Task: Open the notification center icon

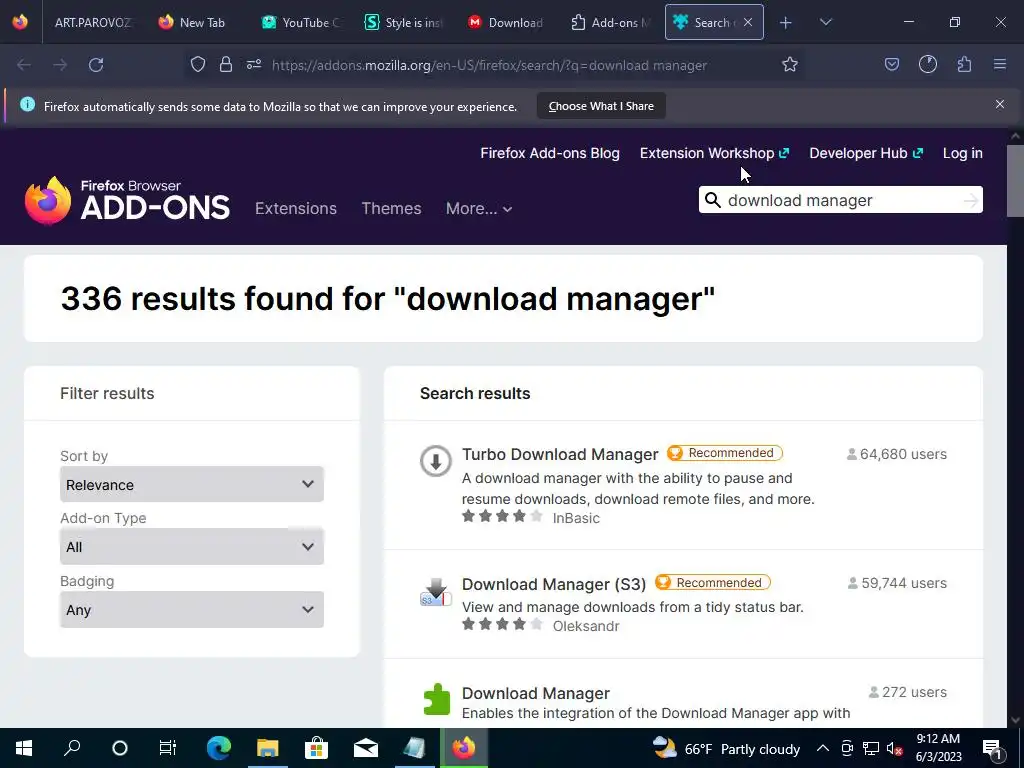Action: pyautogui.click(x=991, y=748)
